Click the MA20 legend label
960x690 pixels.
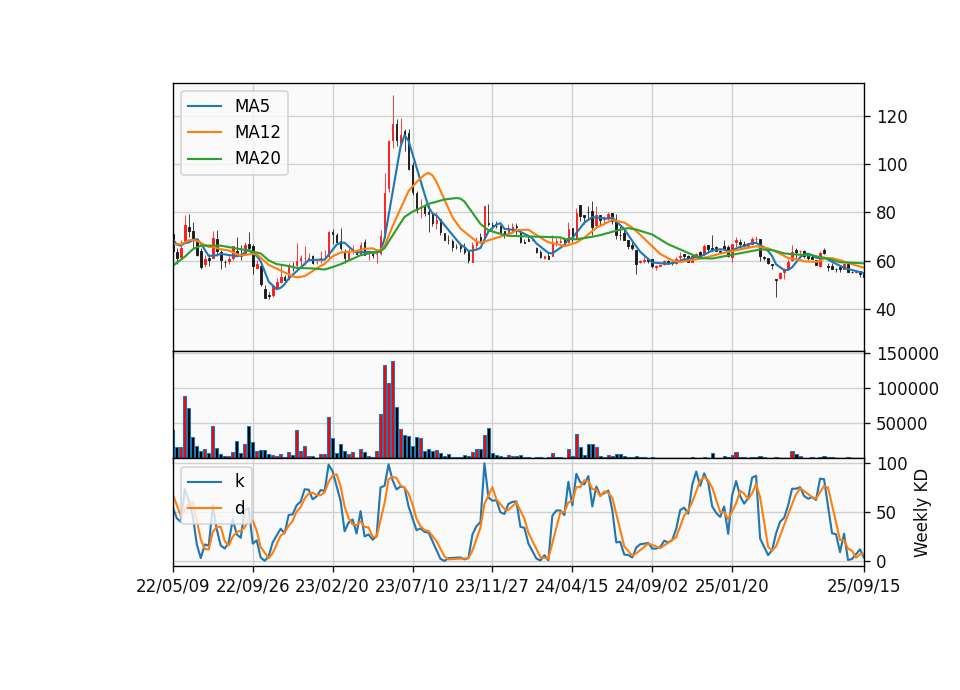coord(257,158)
